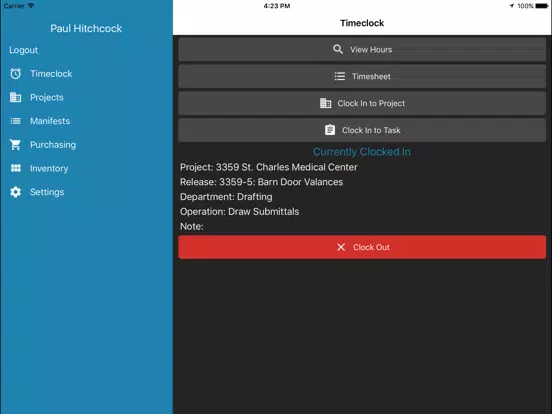552x414 pixels.
Task: Click Operation: Draw Submittals line
Action: [239, 212]
